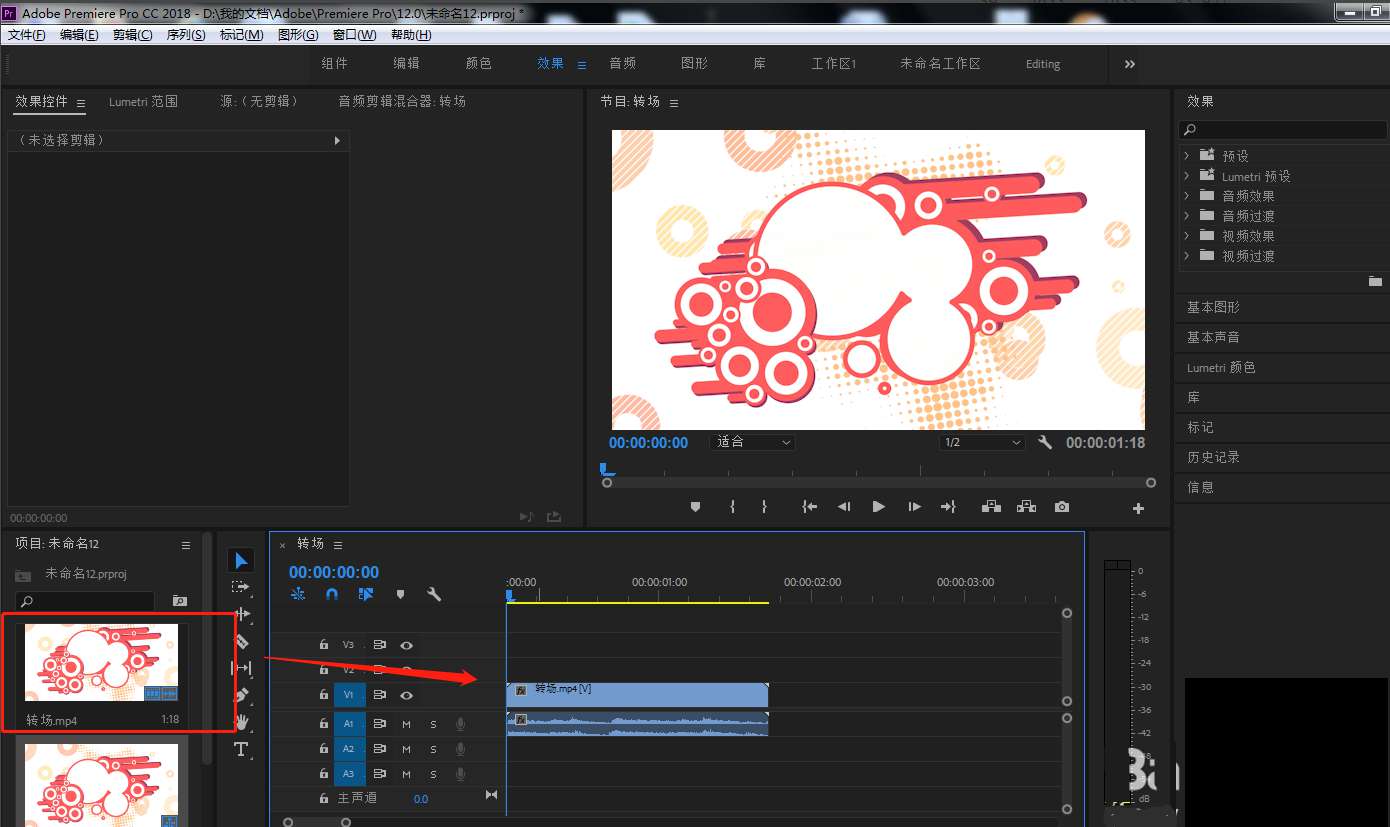Select the Type tool in the toolbar

241,749
